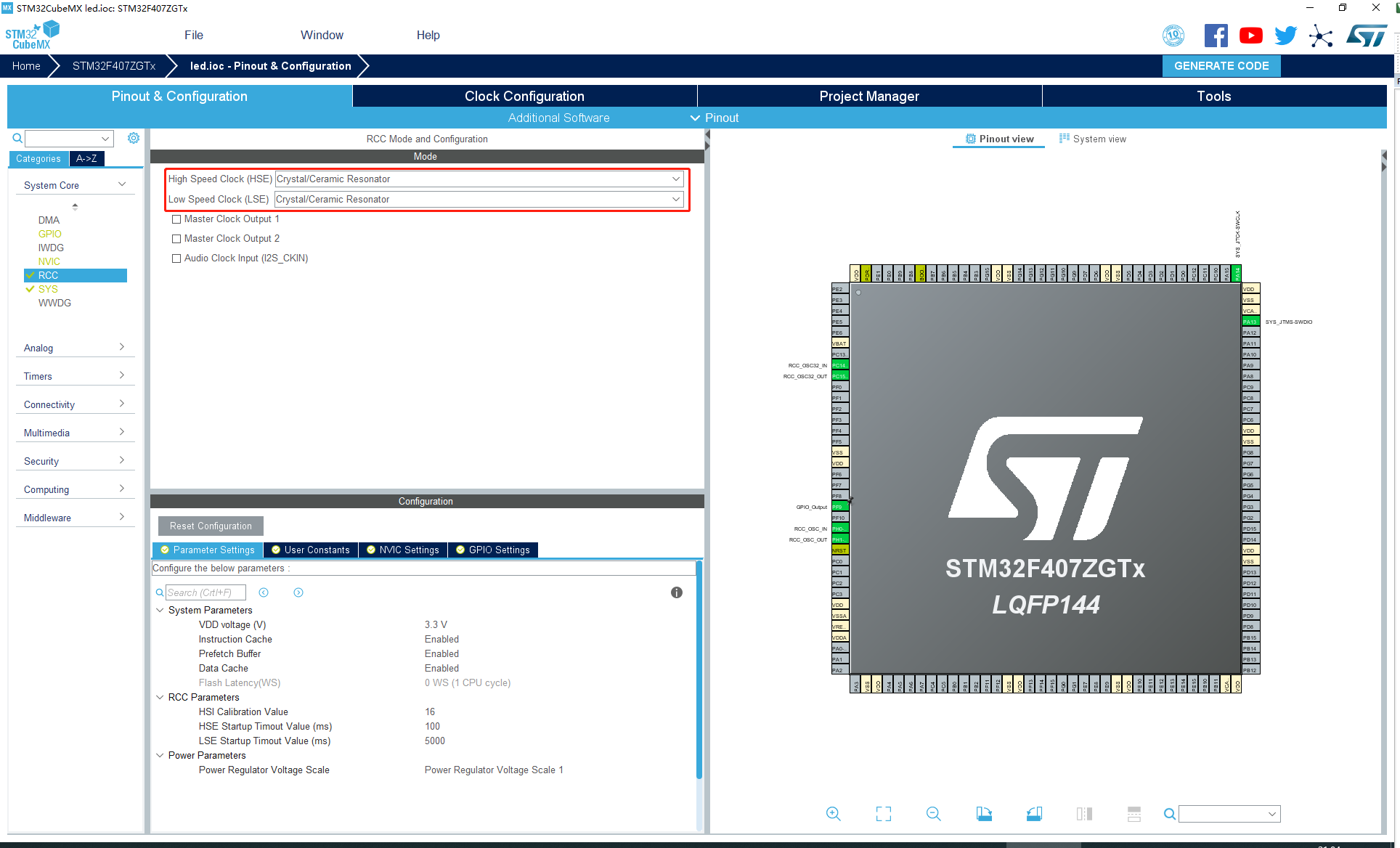Rotate chip clockwise icon

(984, 814)
